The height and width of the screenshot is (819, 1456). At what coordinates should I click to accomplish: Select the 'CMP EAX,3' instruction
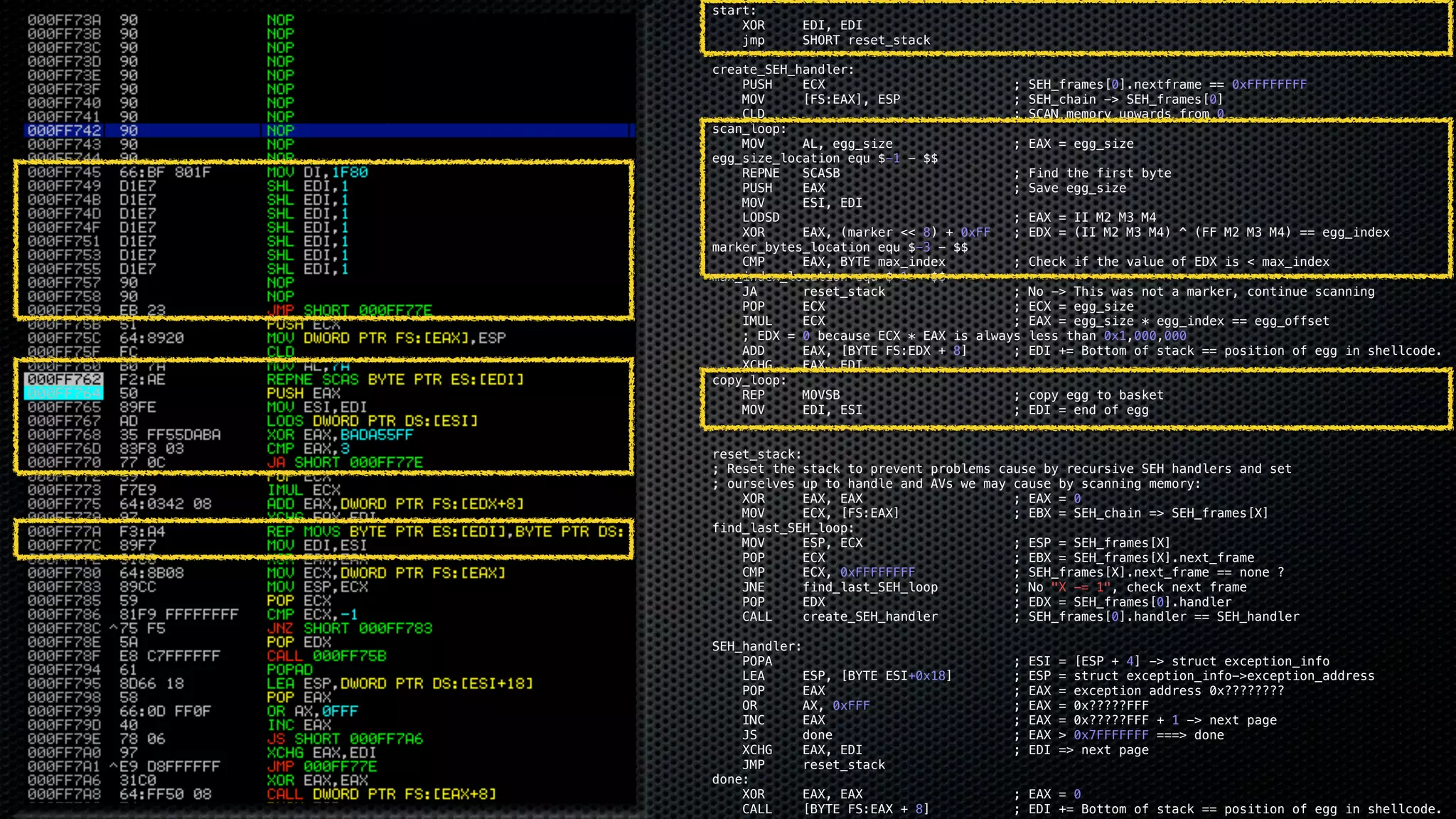coord(309,449)
